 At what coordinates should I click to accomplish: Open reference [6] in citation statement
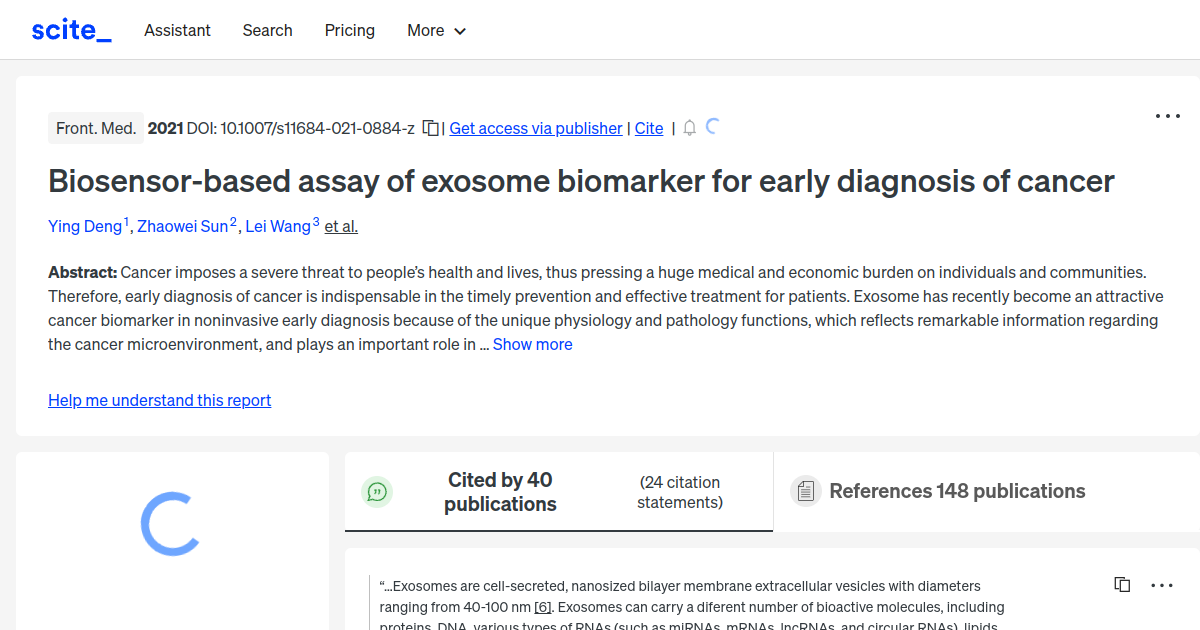tap(541, 607)
